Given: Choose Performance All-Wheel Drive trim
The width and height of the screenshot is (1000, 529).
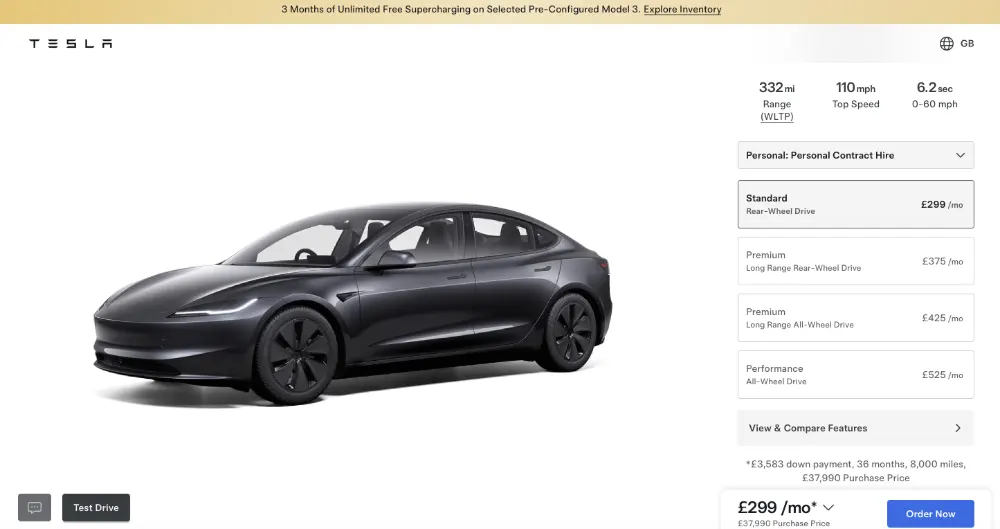Looking at the screenshot, I should (x=856, y=375).
